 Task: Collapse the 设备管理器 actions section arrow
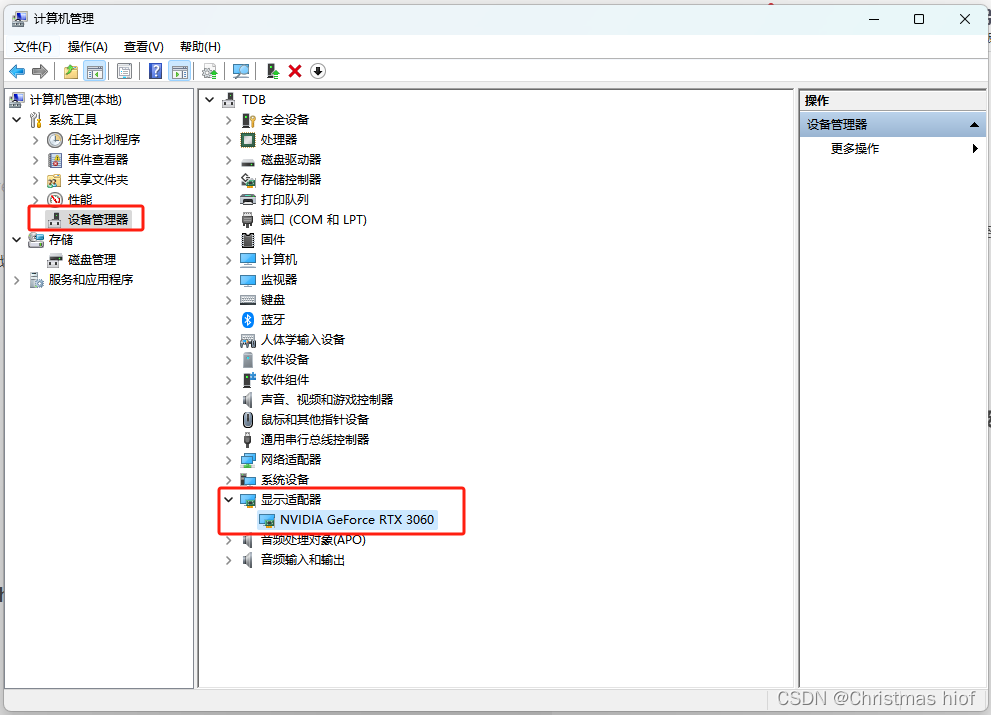pos(975,125)
